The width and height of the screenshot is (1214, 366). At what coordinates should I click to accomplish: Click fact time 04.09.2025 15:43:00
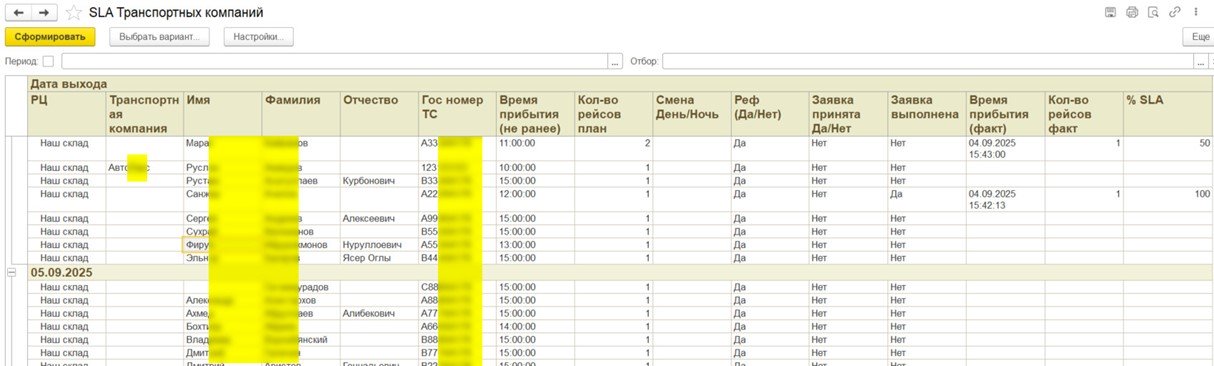pos(1005,149)
